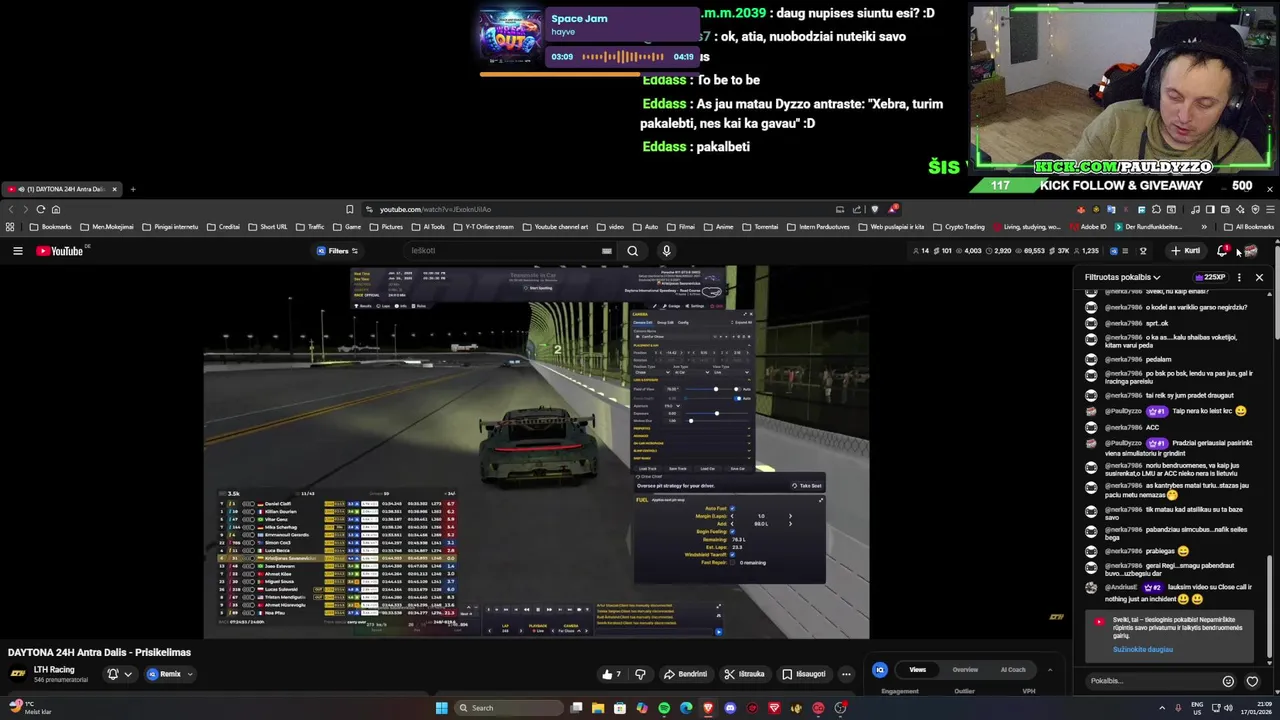Click the YouTube search magnifier button

point(632,251)
